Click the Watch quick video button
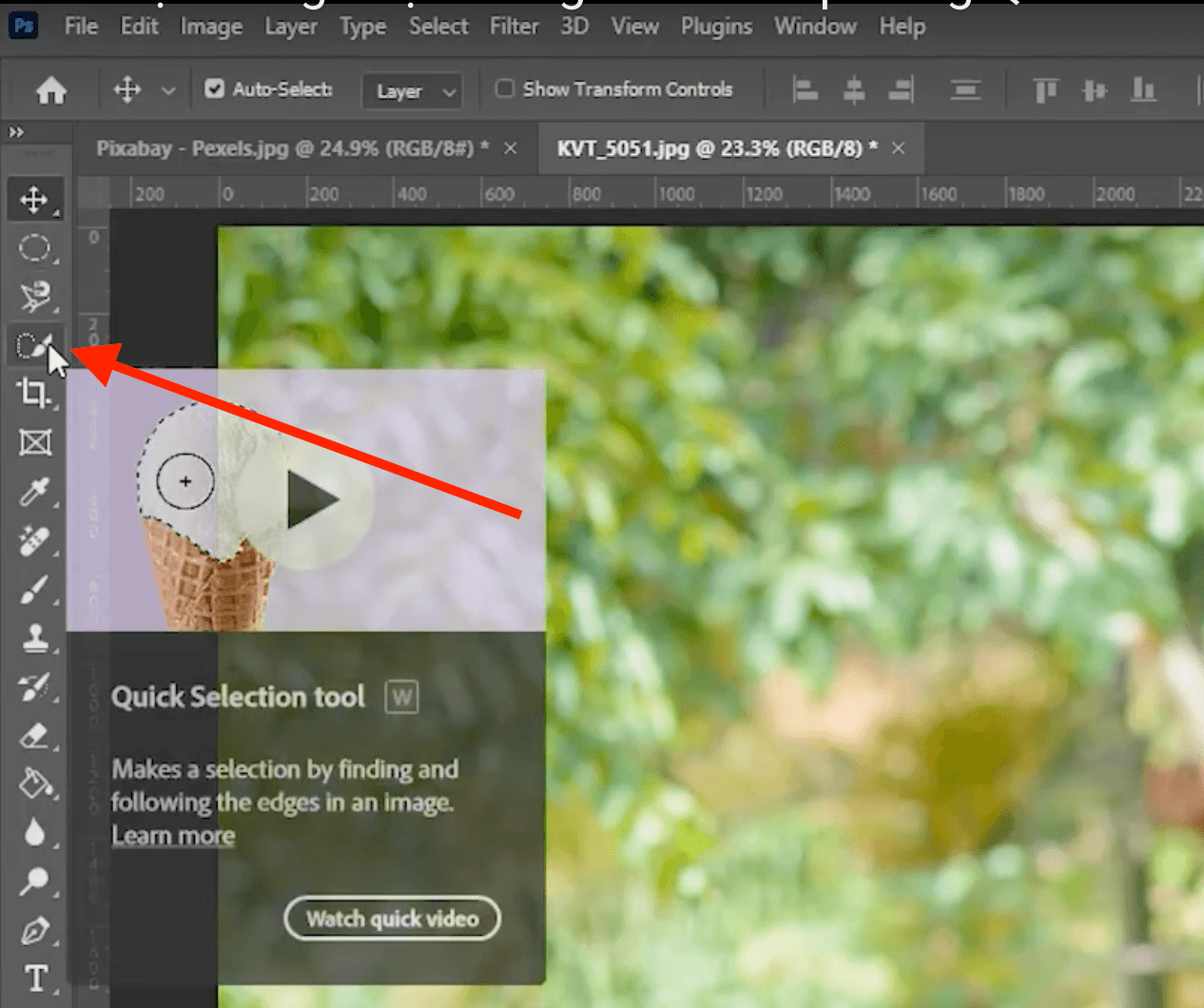Screen dimensions: 1204x1008 (392, 919)
